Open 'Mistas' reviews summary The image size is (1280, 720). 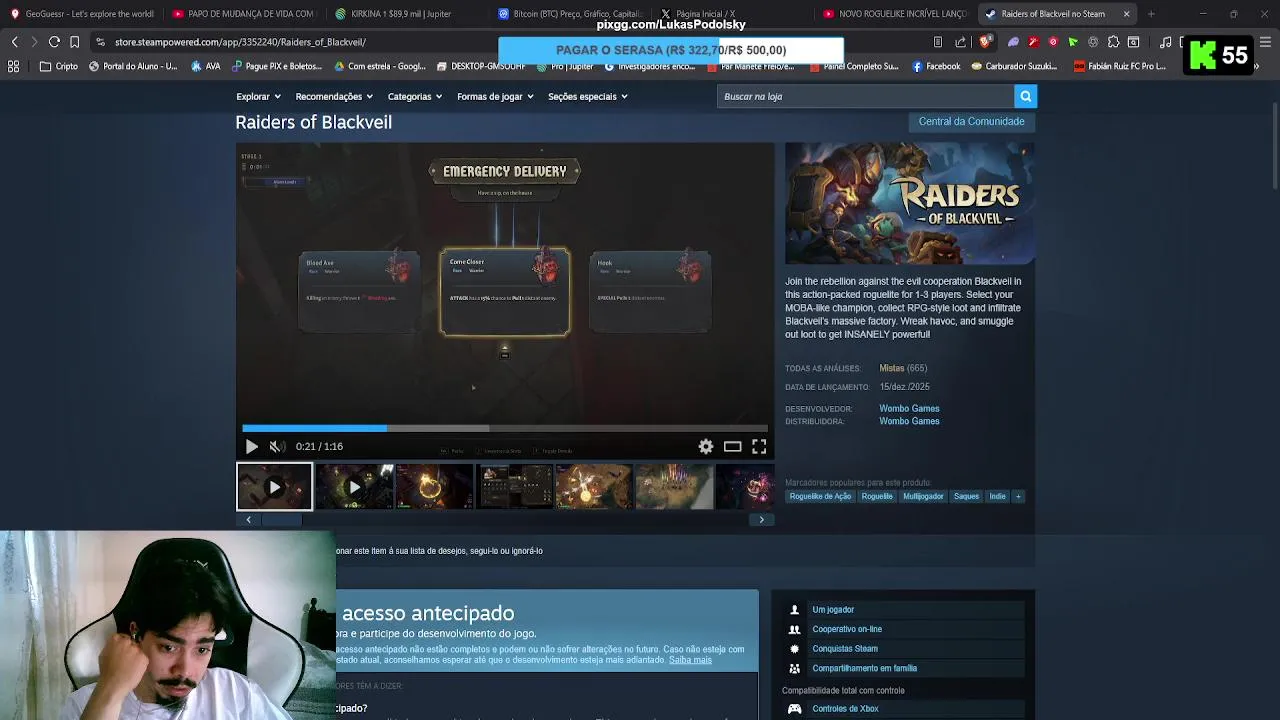pos(891,368)
